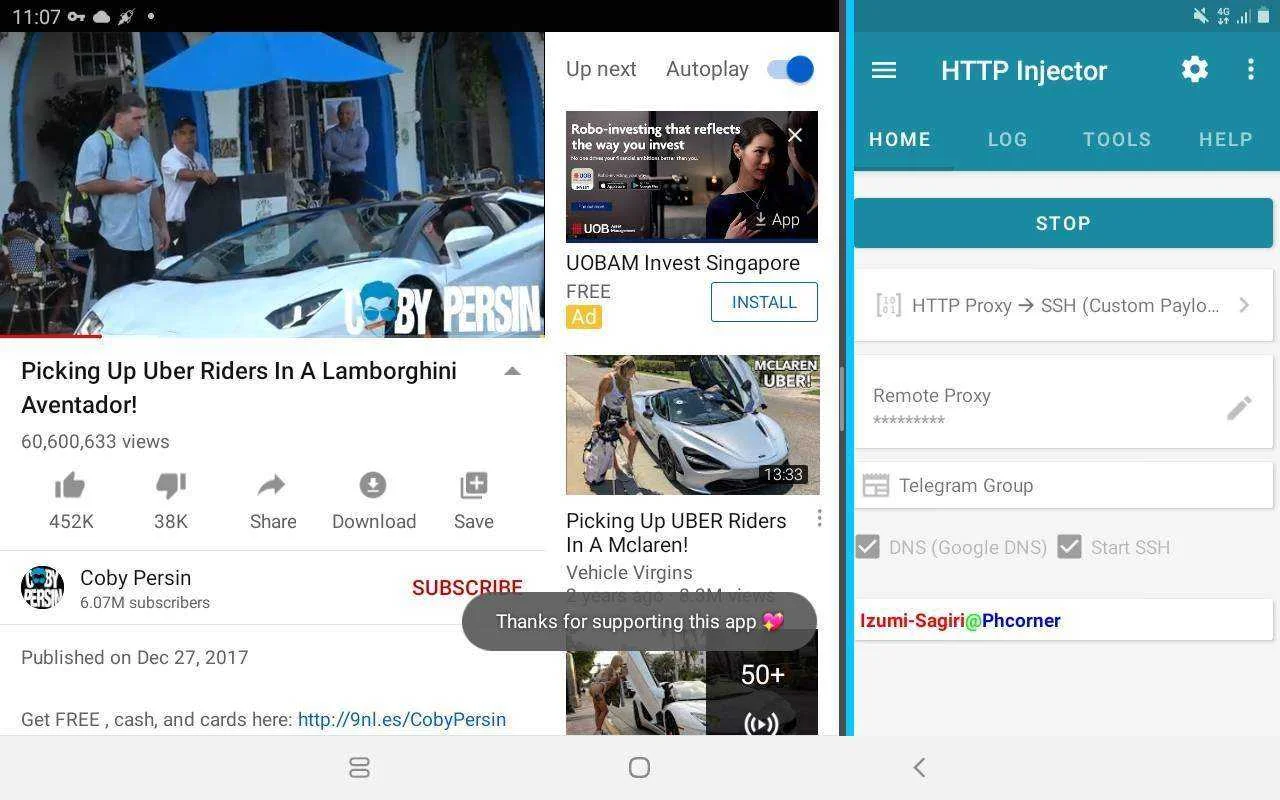Screen dimensions: 1280x800
Task: Toggle Start SSH checkbox
Action: (1070, 547)
